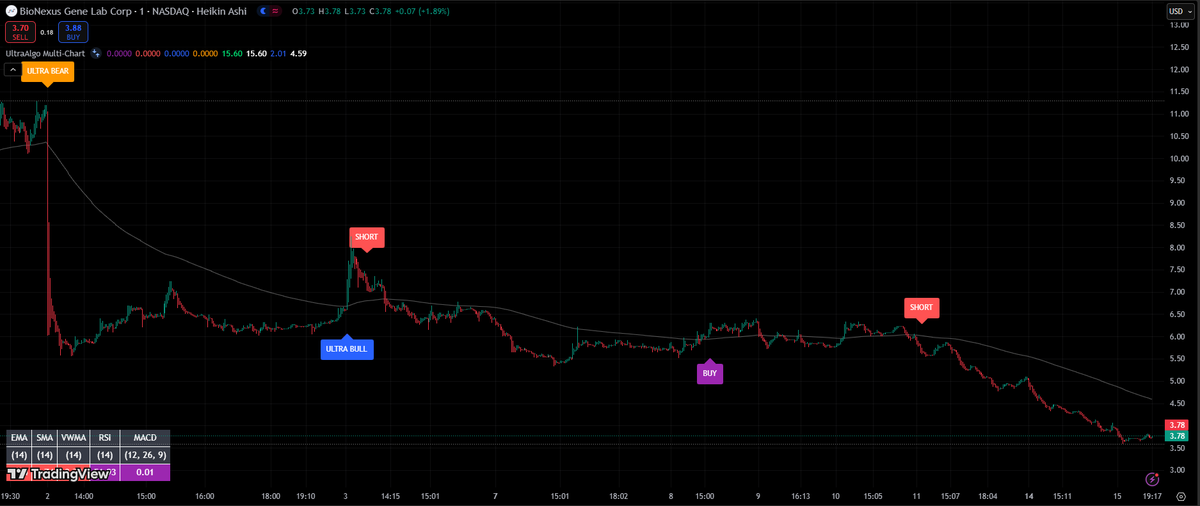
Task: Click the (12, 26, 9) MACD parameters cell
Action: coord(145,455)
